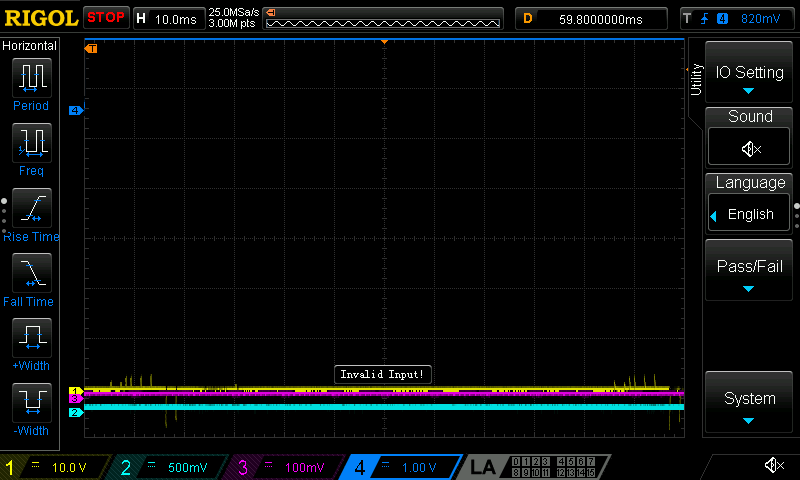Toggle the Sound mute button
The image size is (800, 480).
point(750,148)
